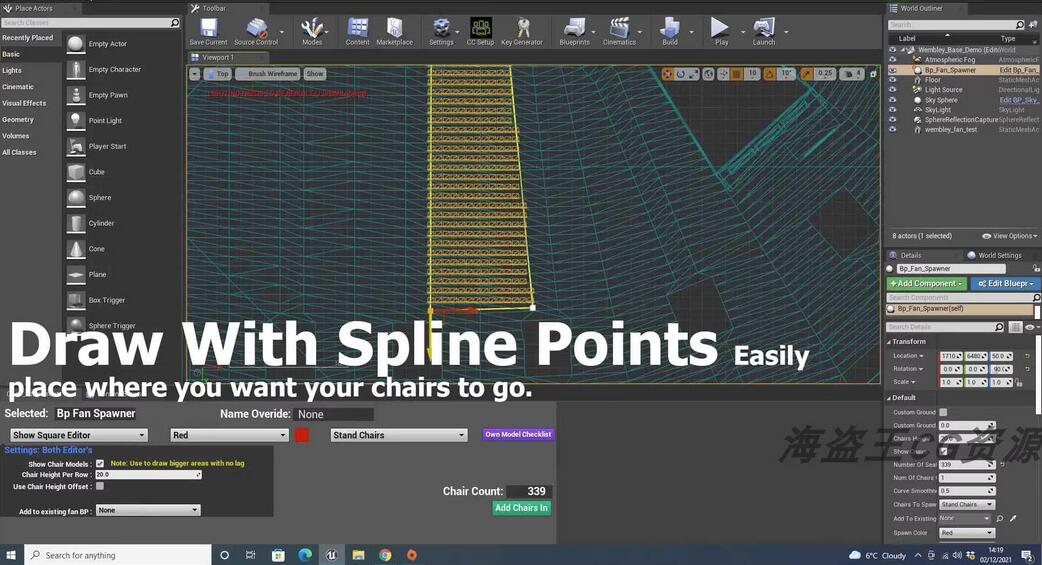Select the Geometry category in Place Actors

pyautogui.click(x=18, y=120)
